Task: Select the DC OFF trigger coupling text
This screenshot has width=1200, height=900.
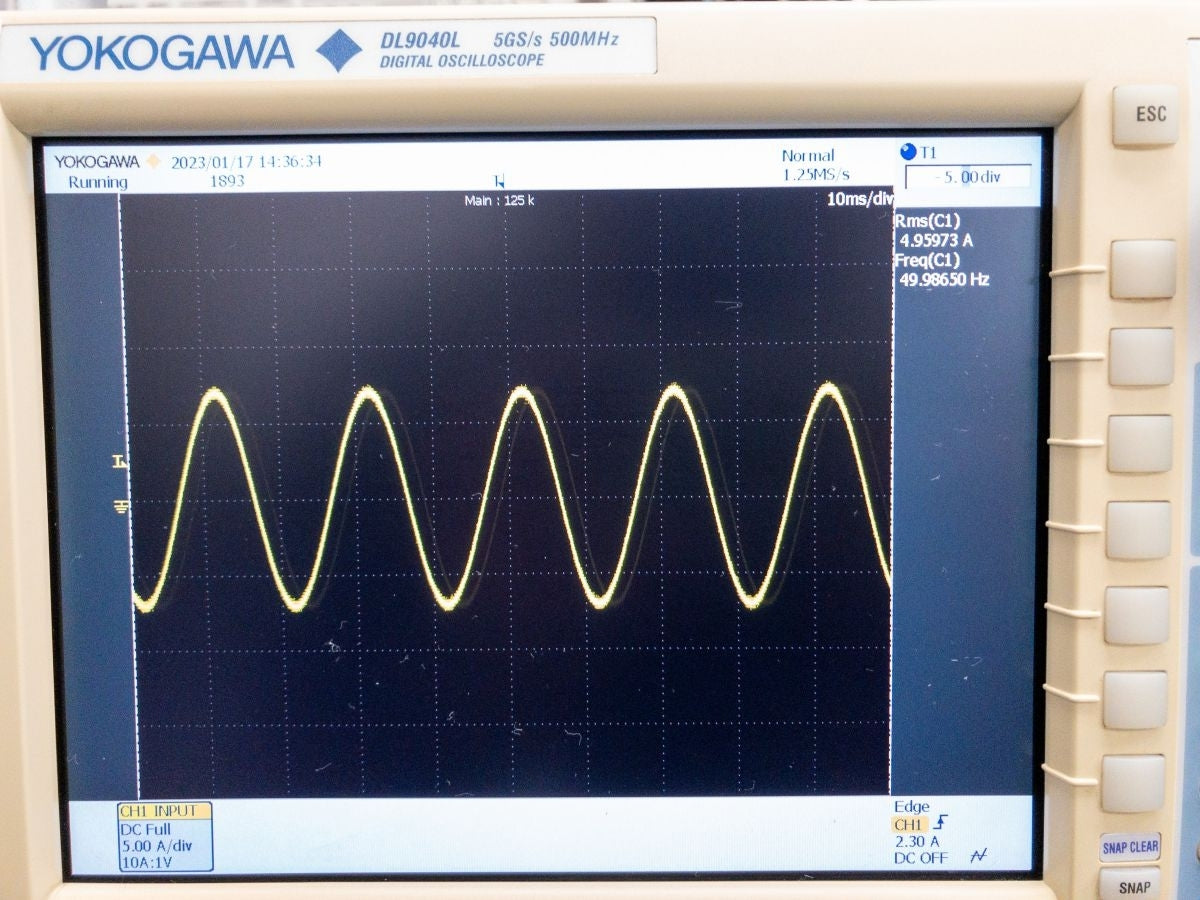Action: point(921,858)
